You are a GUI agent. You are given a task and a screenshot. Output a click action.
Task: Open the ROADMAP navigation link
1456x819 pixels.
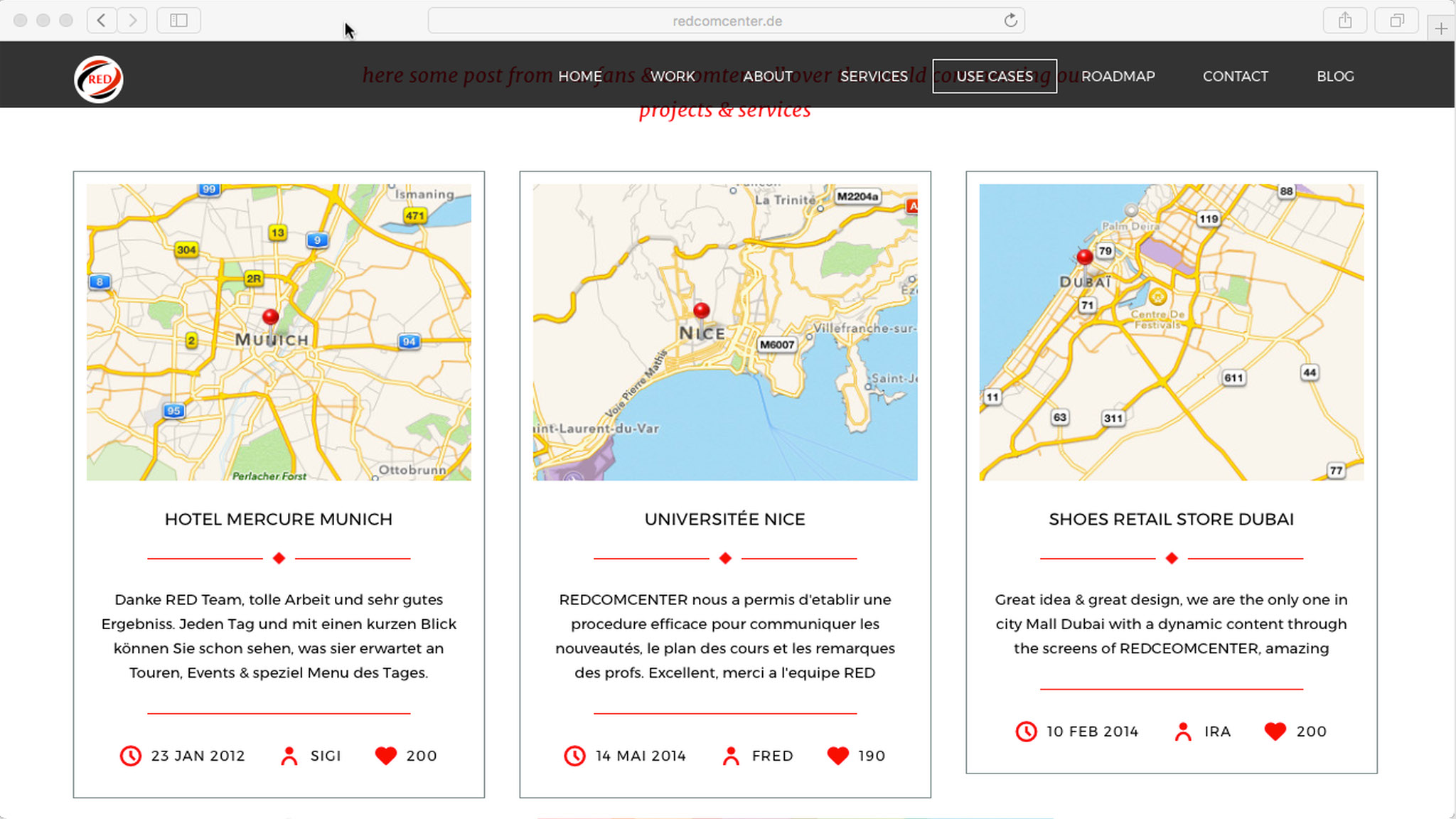click(1118, 76)
